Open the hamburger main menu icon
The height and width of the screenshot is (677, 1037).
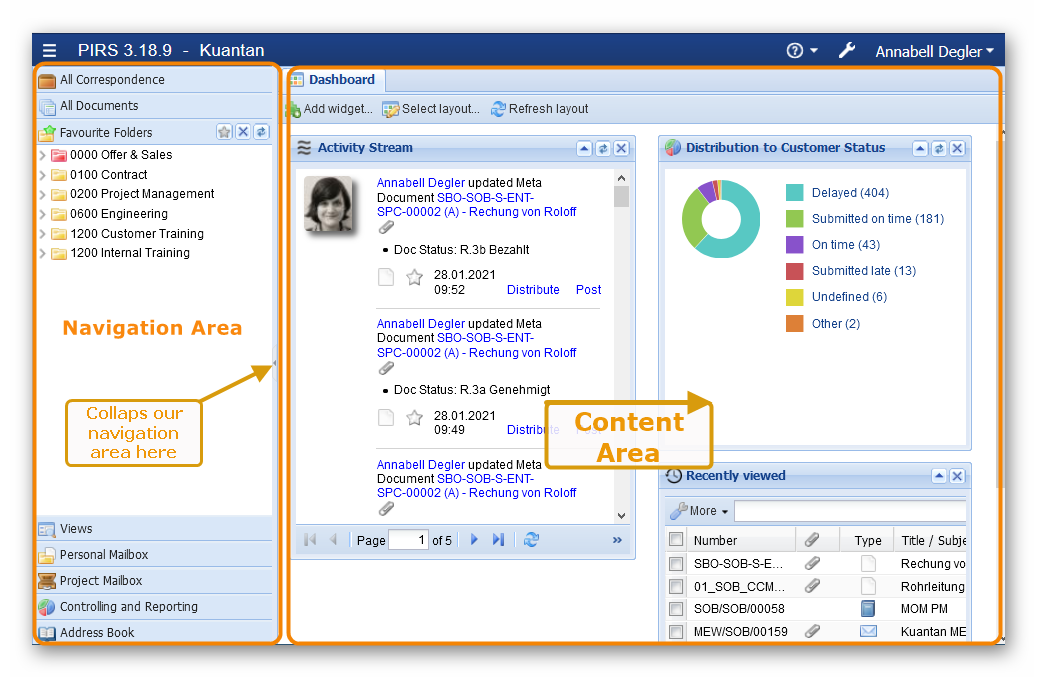coord(50,50)
